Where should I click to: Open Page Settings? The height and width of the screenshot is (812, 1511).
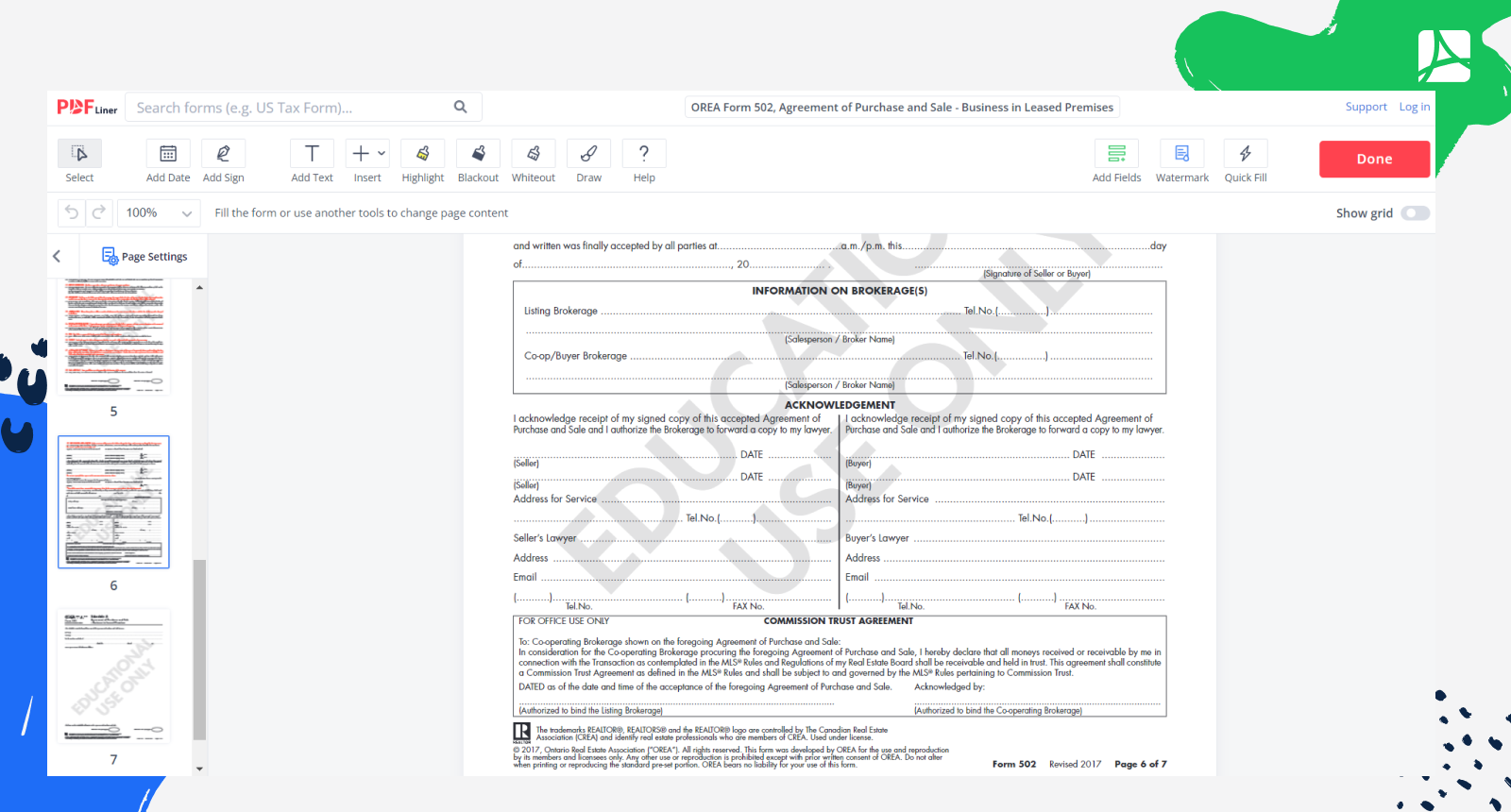click(144, 256)
